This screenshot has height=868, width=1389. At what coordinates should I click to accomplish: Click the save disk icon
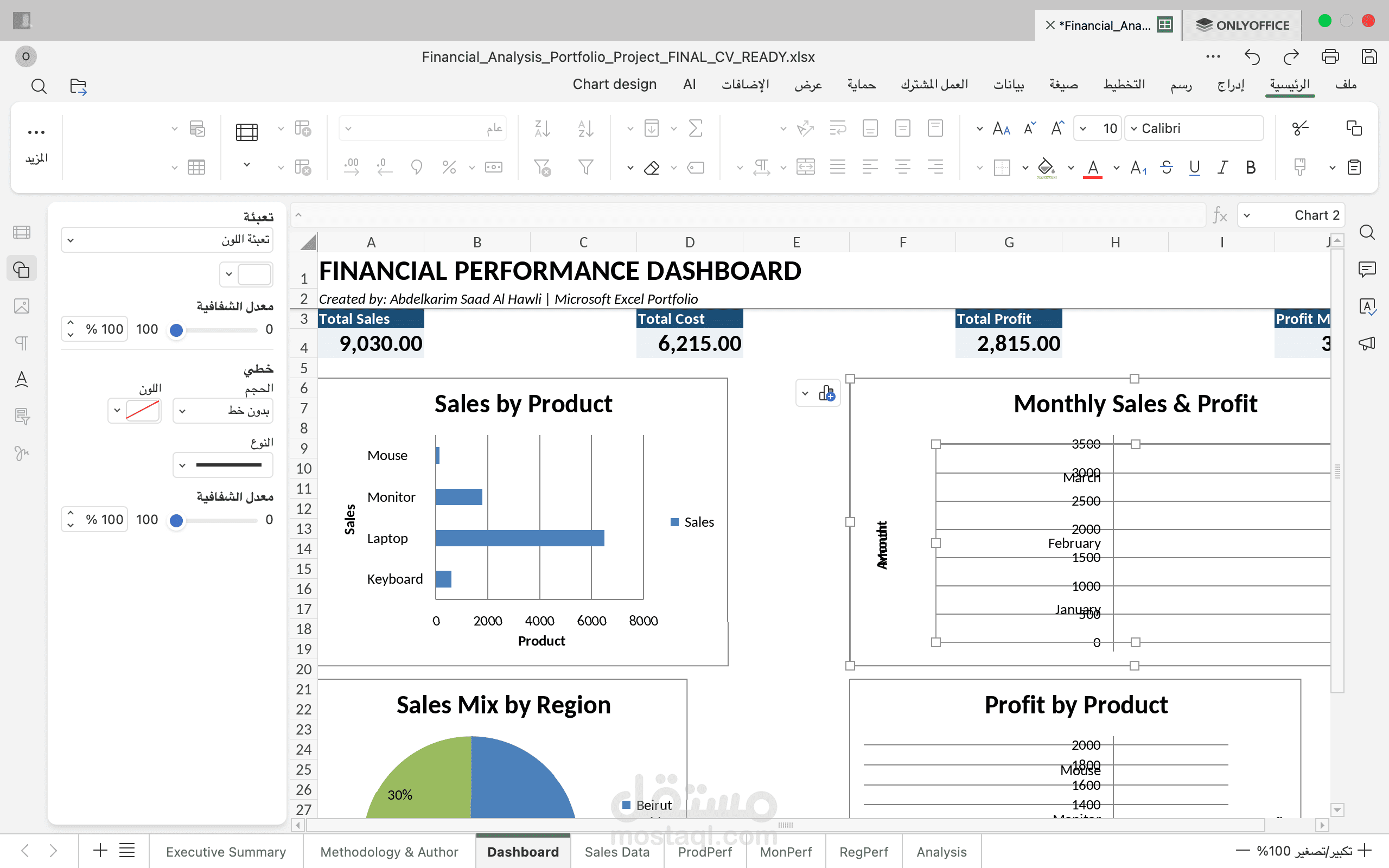coord(1369,57)
